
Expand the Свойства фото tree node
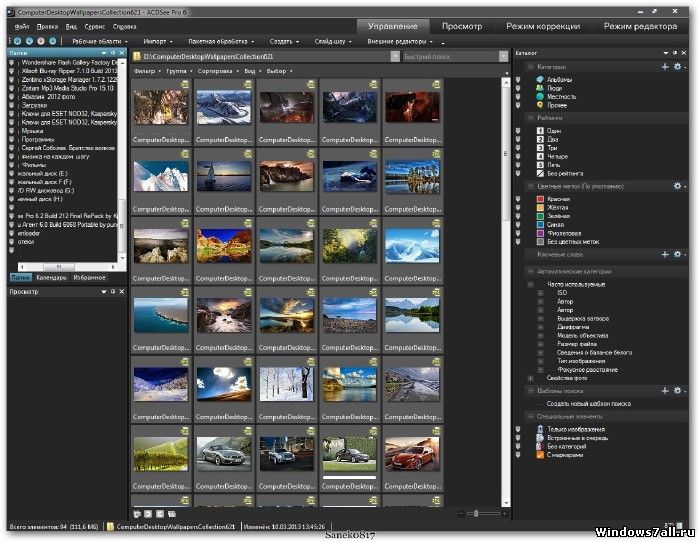(x=530, y=377)
